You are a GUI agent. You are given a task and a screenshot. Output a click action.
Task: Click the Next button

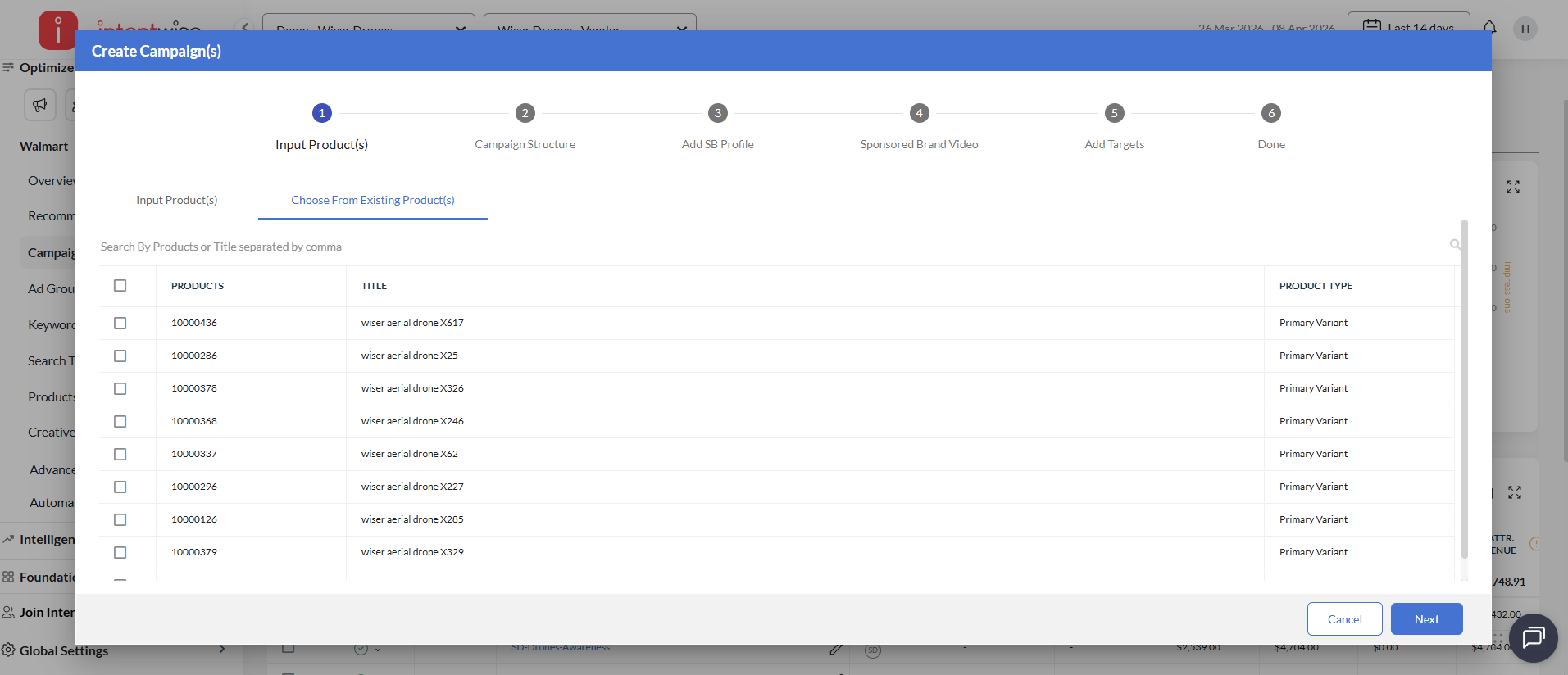pyautogui.click(x=1426, y=619)
